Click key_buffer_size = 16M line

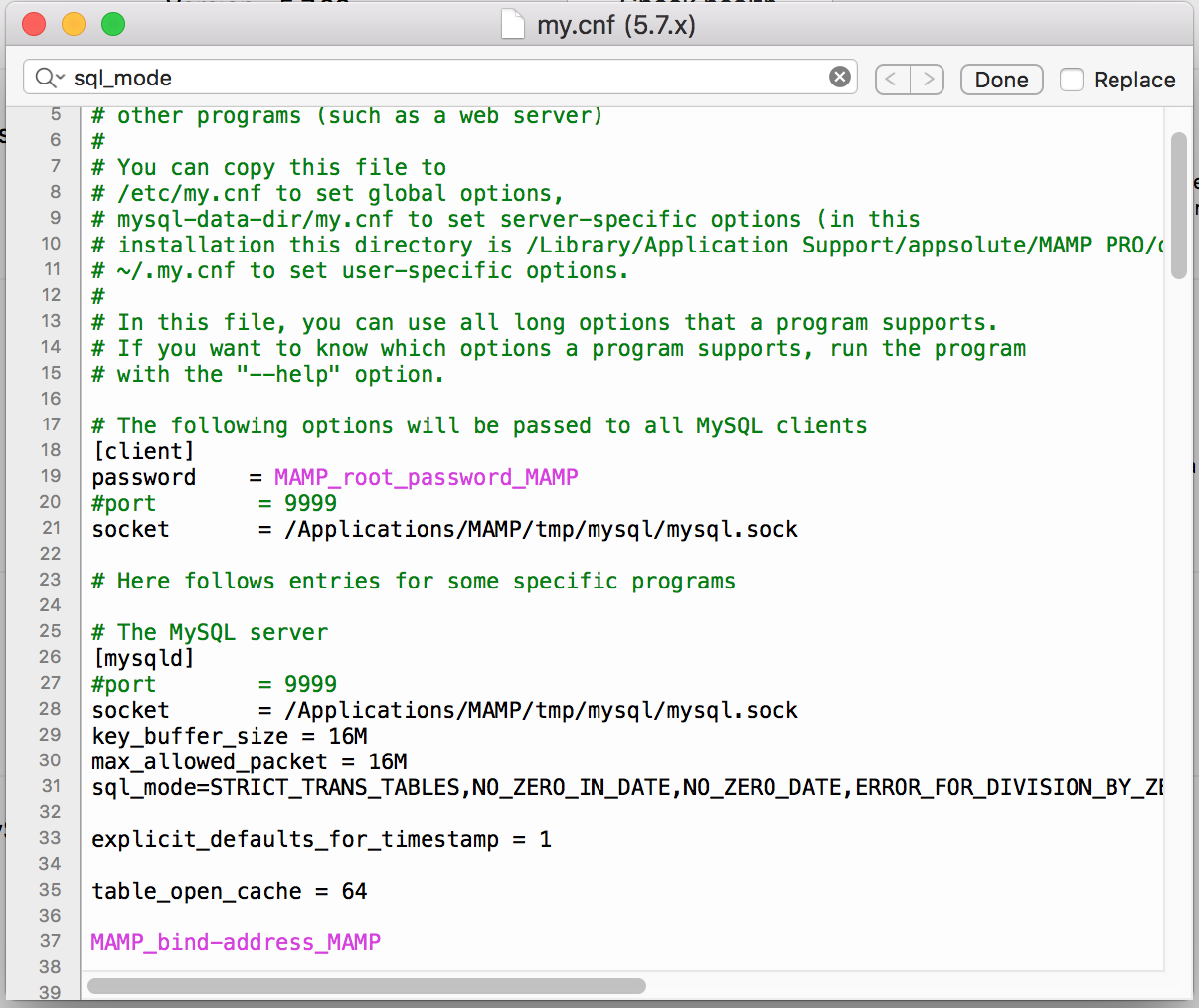230,737
